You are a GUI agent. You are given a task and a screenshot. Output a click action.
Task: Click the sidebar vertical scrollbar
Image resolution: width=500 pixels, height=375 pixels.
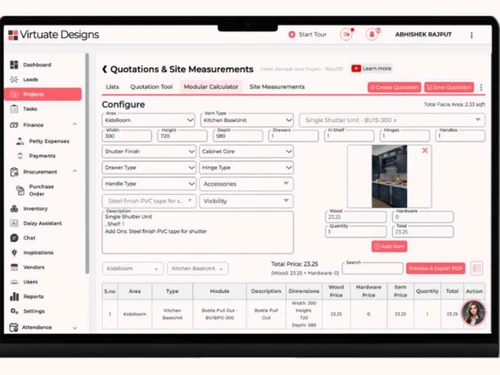tap(87, 163)
